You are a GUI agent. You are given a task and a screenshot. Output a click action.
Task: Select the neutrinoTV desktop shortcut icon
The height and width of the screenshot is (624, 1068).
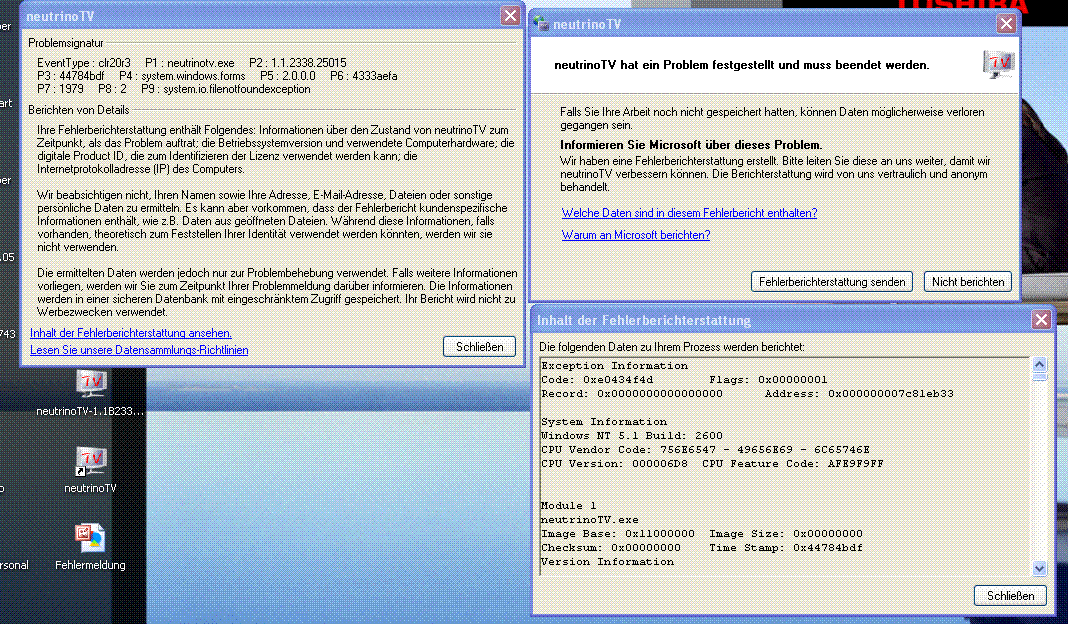coord(91,462)
